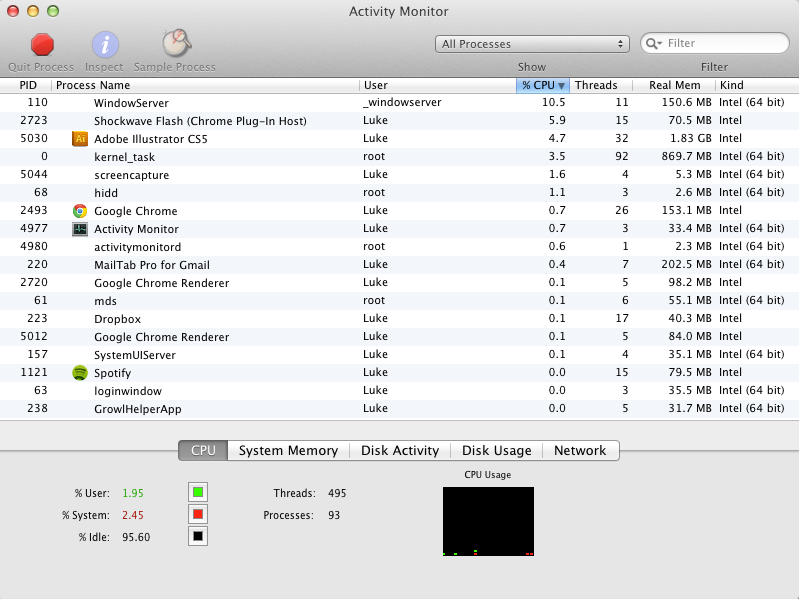Click the % Idle 95.60 value
Image resolution: width=799 pixels, height=599 pixels.
(136, 537)
